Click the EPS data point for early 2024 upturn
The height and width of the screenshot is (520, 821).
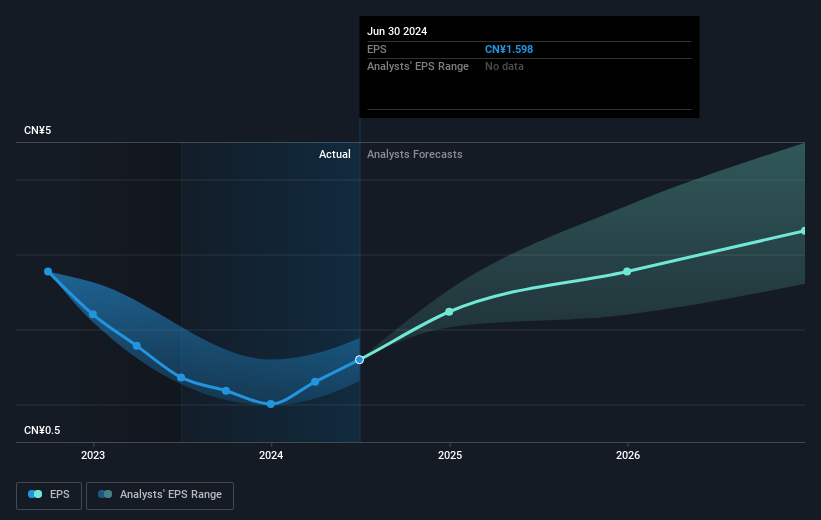(x=315, y=382)
